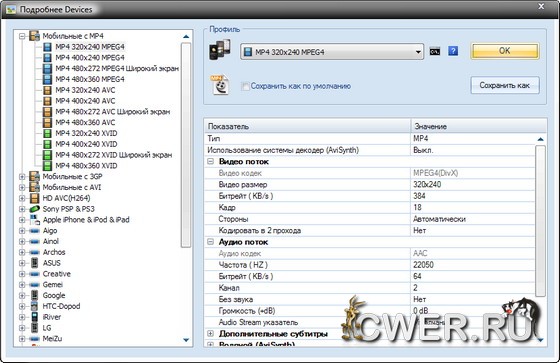Click the MP4 400x240 AVC orange icon
This screenshot has height=363, width=560.
47,101
